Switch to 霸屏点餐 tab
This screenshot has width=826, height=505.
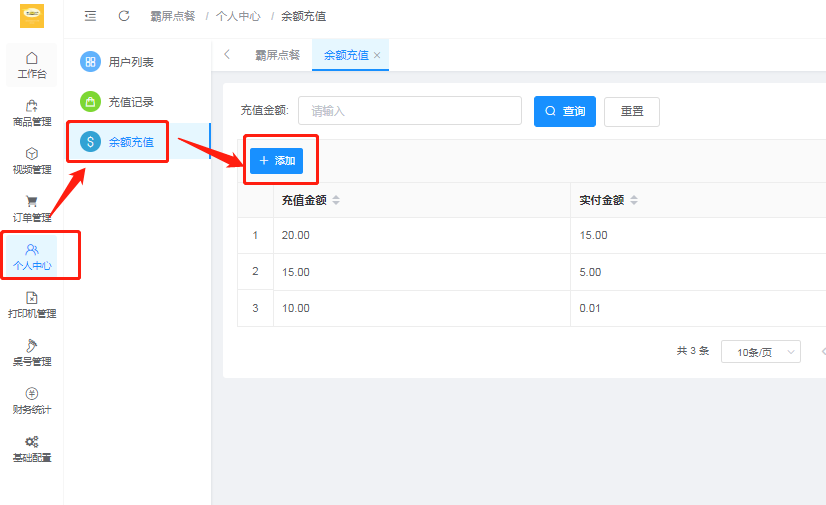[277, 55]
